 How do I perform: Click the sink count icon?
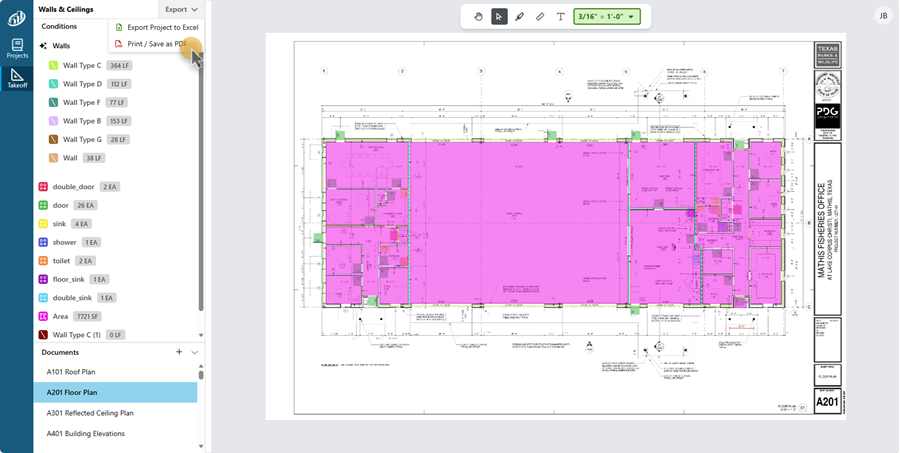43,224
